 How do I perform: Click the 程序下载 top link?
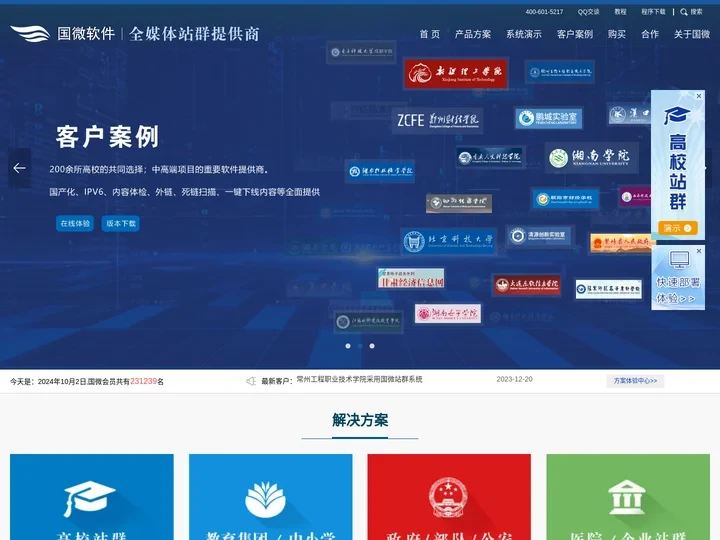pos(653,11)
